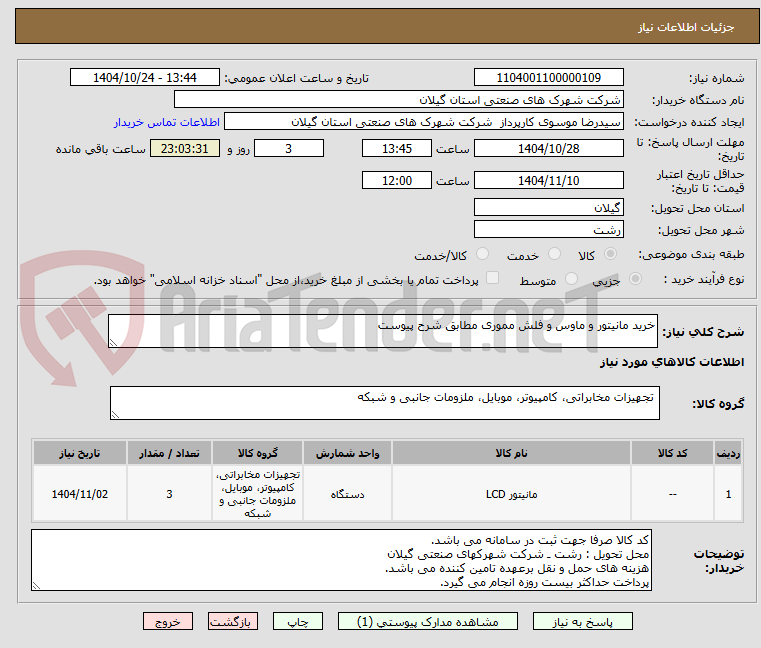Click the delivery province field گیلان
Image resolution: width=761 pixels, height=648 pixels.
[548, 207]
